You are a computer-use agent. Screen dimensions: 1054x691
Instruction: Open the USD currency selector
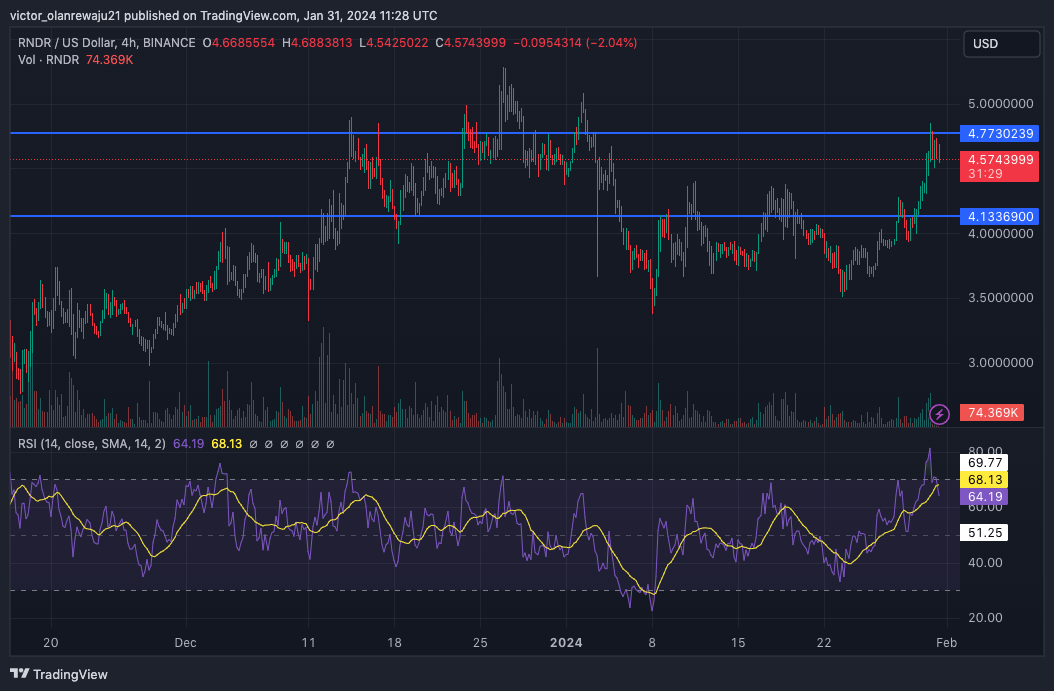[1001, 44]
